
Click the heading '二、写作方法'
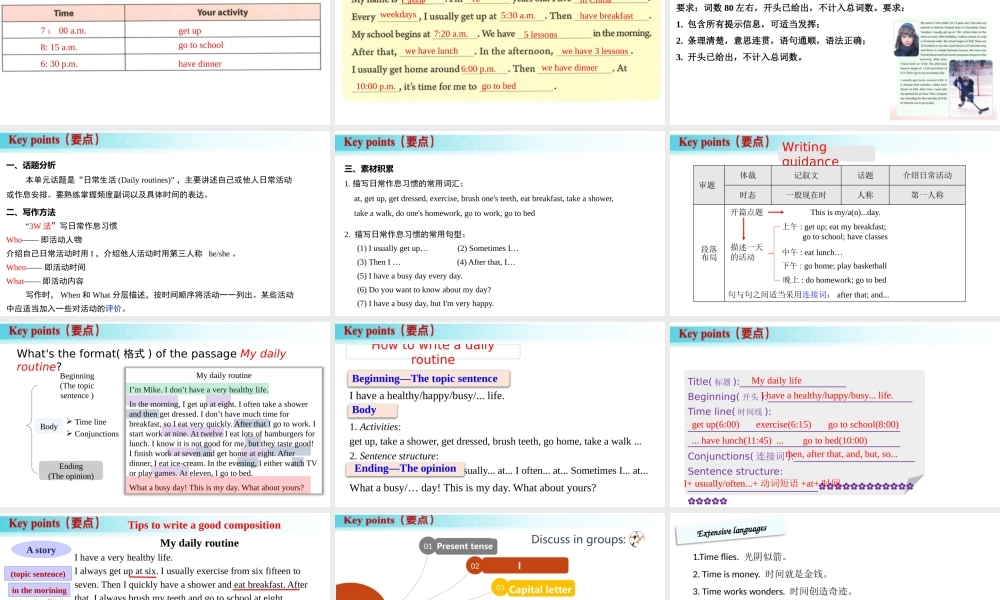click(31, 212)
